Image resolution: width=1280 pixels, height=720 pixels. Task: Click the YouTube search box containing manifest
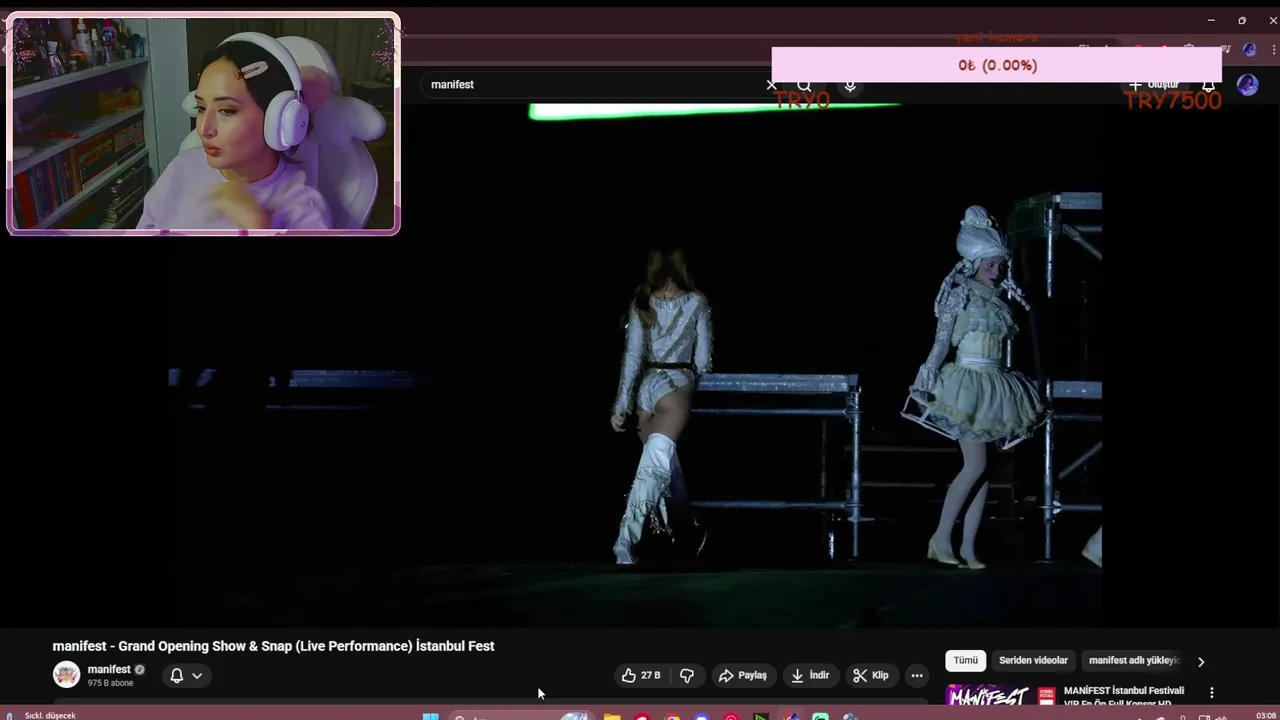pyautogui.click(x=595, y=85)
